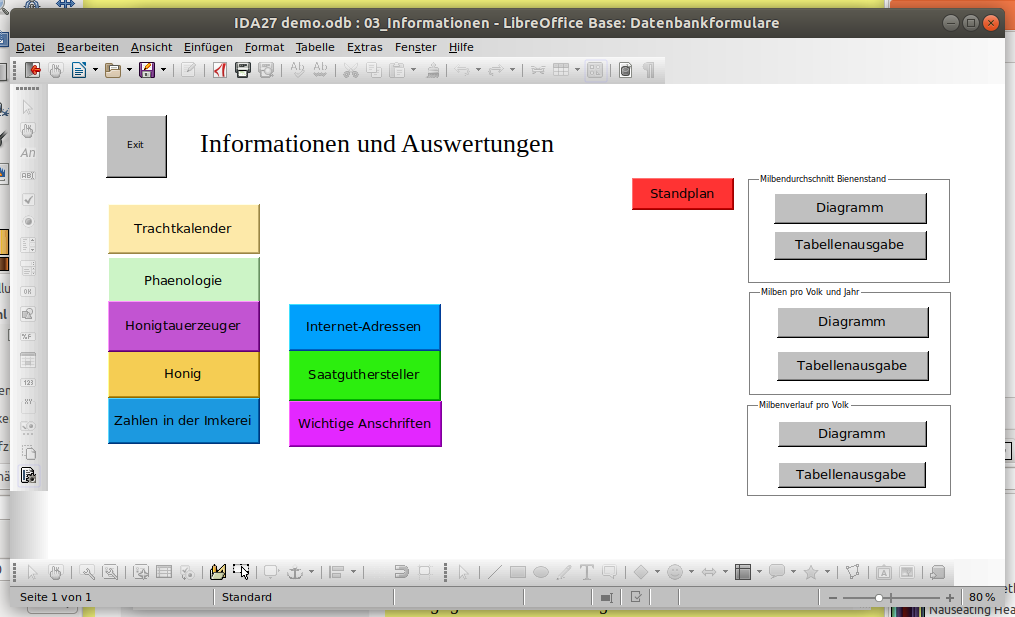Select the label field 'An' control icon
Screen dimensions: 1015x617
tap(28, 153)
